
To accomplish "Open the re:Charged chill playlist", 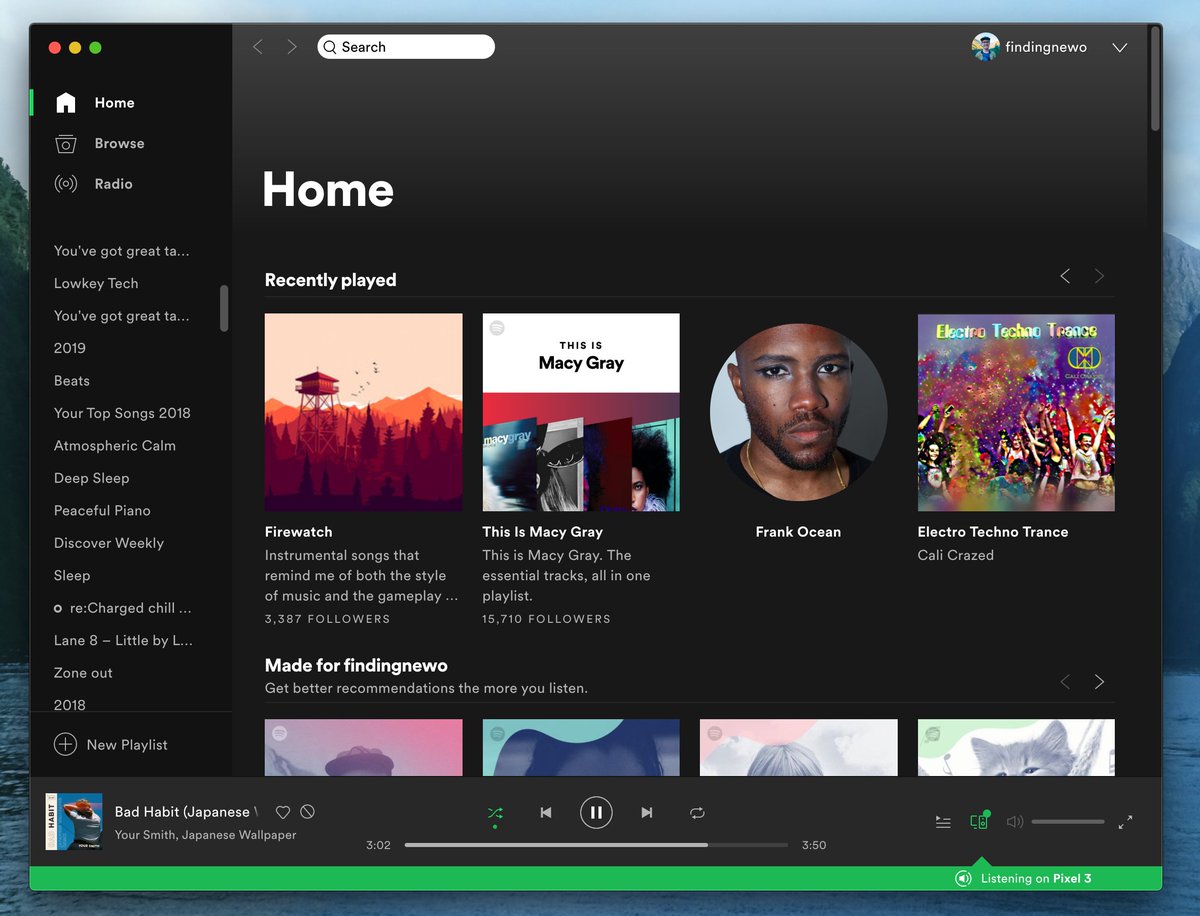I will pyautogui.click(x=130, y=608).
